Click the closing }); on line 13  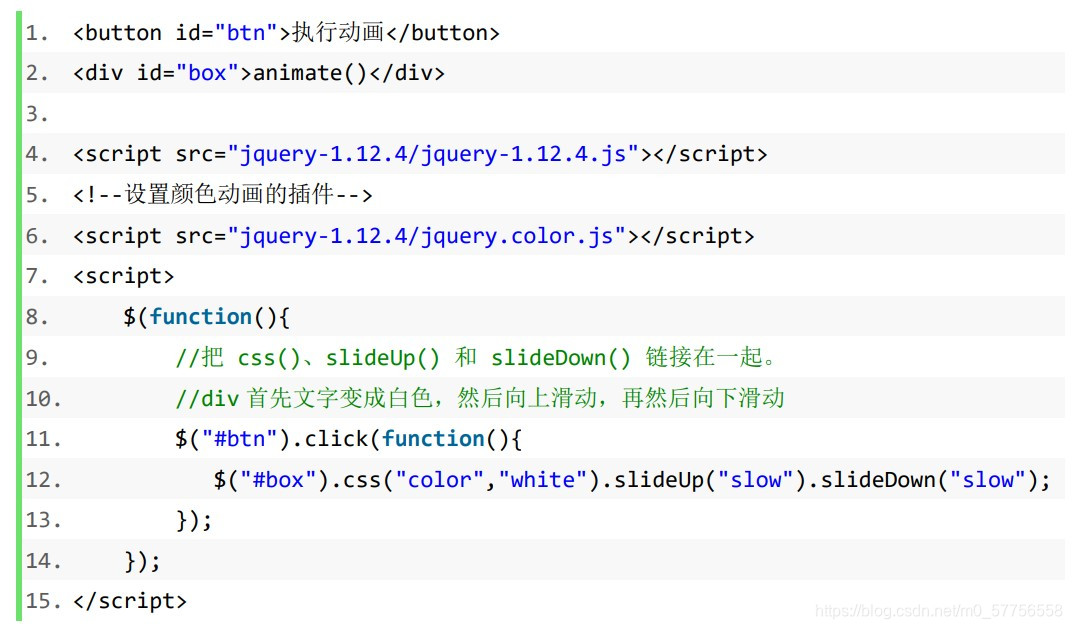[194, 520]
